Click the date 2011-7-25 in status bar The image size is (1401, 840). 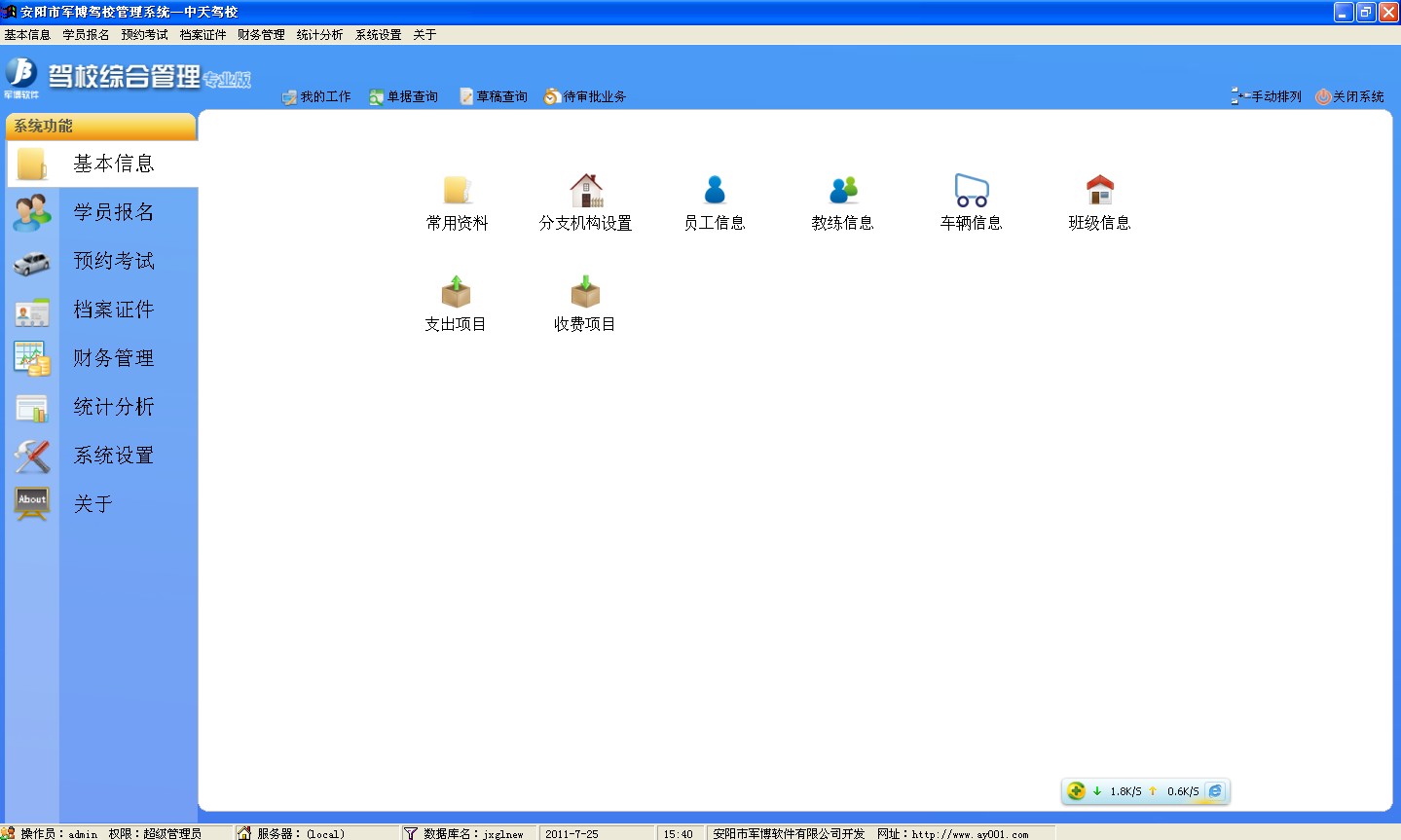(x=571, y=834)
